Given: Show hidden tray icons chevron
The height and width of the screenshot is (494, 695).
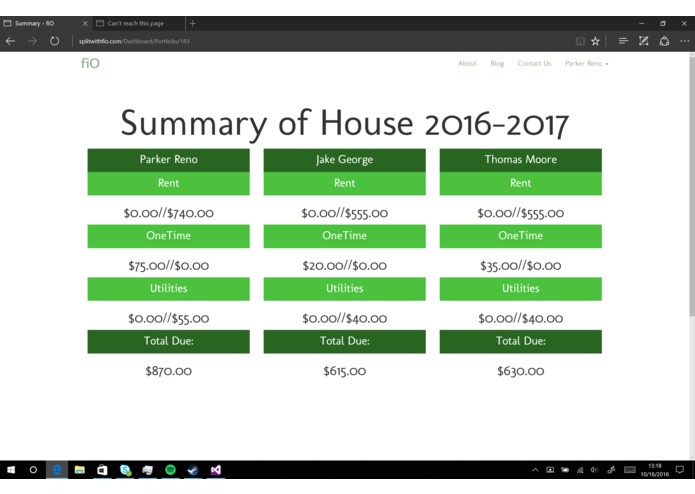Looking at the screenshot, I should [535, 470].
